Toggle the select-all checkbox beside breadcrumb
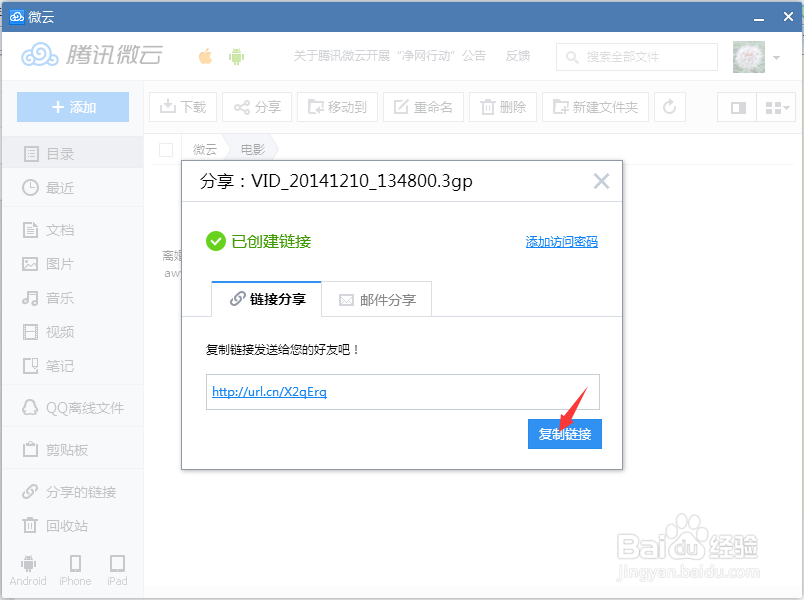The image size is (804, 600). click(x=166, y=150)
